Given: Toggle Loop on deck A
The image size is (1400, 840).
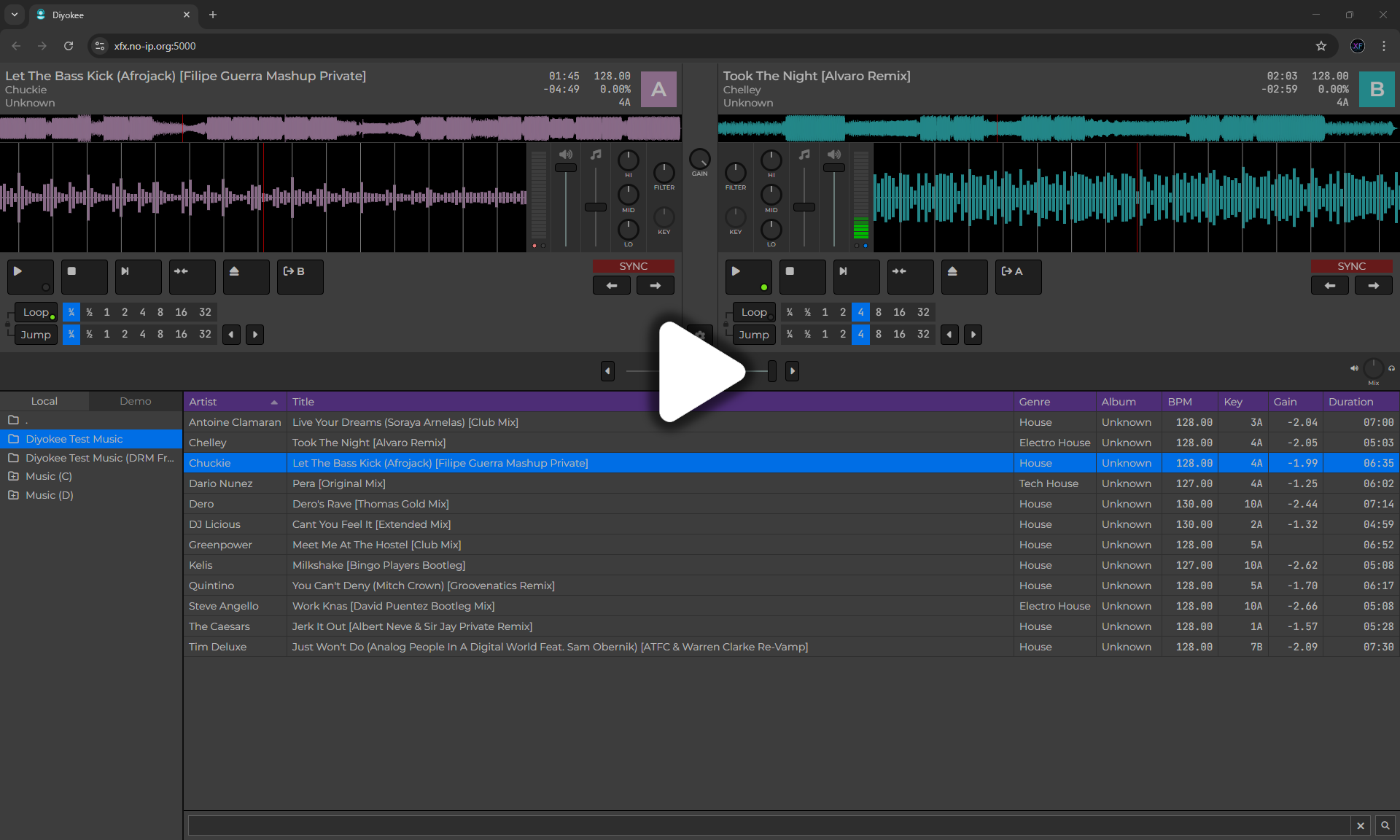Looking at the screenshot, I should tap(36, 312).
